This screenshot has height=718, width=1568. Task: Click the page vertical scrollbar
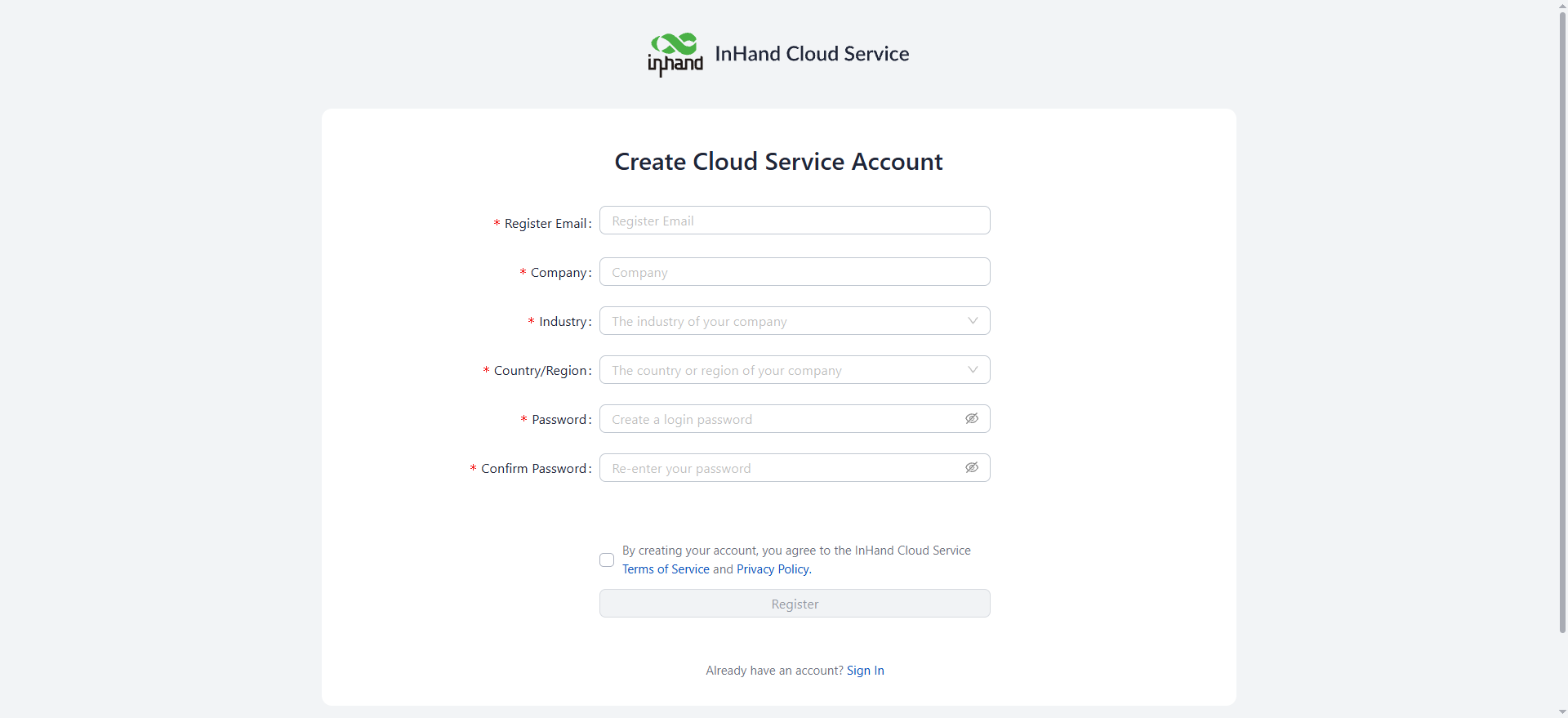click(x=1562, y=323)
